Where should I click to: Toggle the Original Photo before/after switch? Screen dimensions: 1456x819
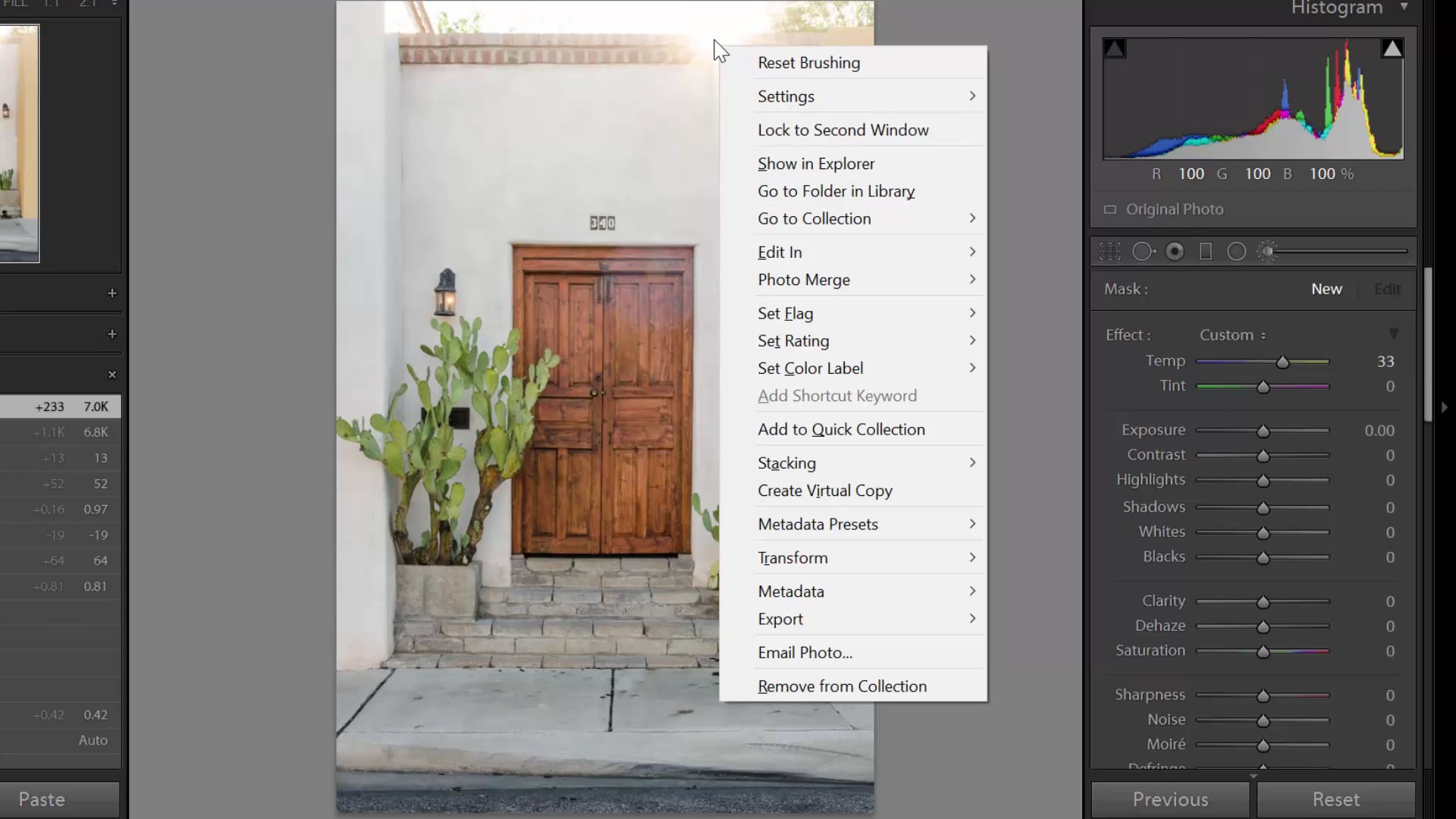(1111, 209)
